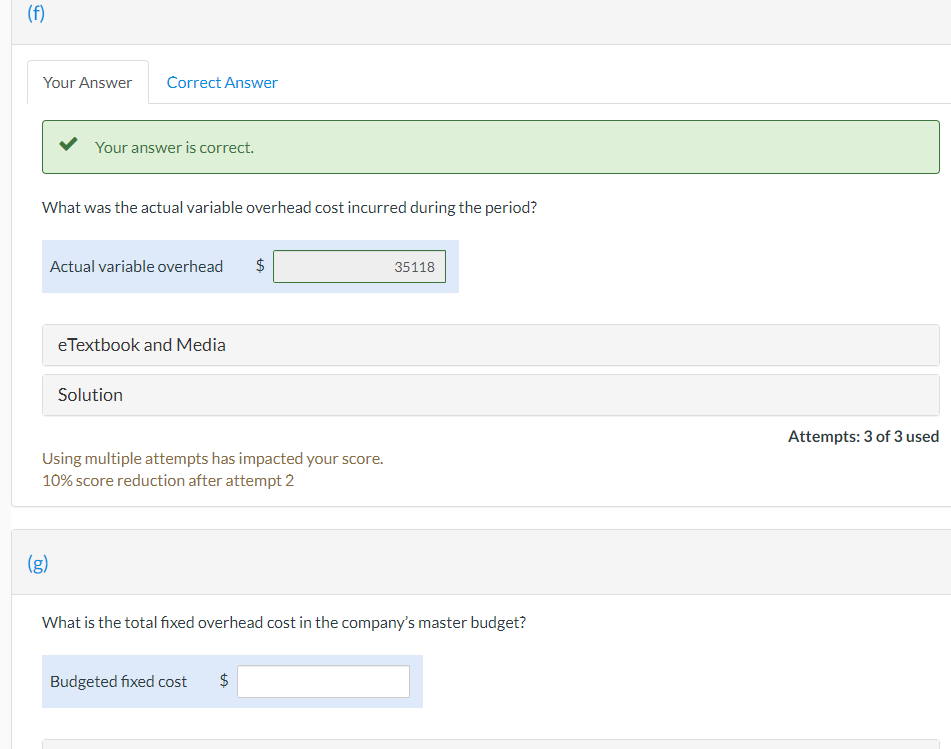This screenshot has height=749, width=951.
Task: Open the part (f) heading link
Action: point(36,13)
